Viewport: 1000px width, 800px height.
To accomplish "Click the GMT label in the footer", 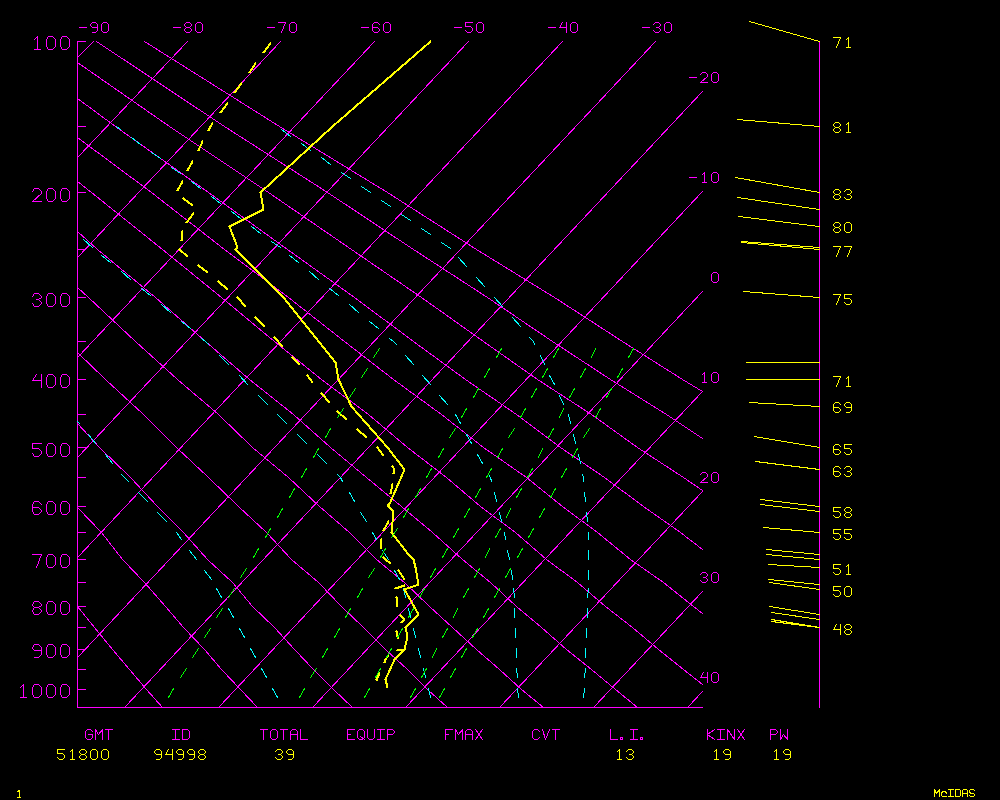I will pyautogui.click(x=98, y=735).
